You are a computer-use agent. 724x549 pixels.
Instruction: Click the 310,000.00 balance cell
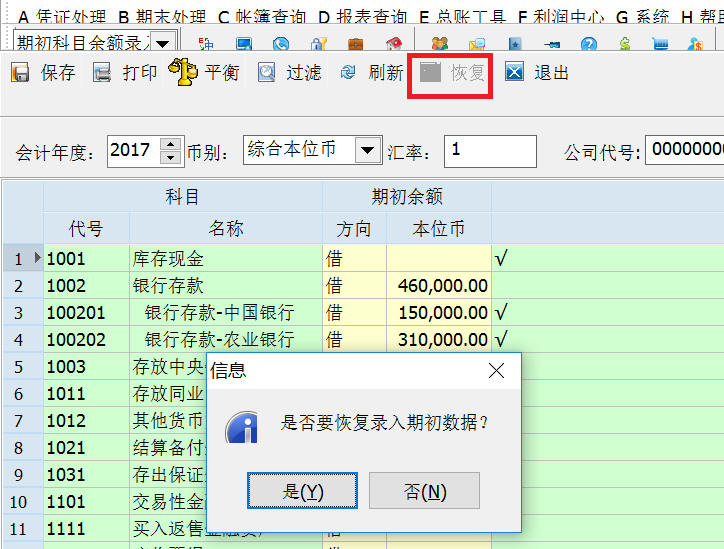point(439,339)
